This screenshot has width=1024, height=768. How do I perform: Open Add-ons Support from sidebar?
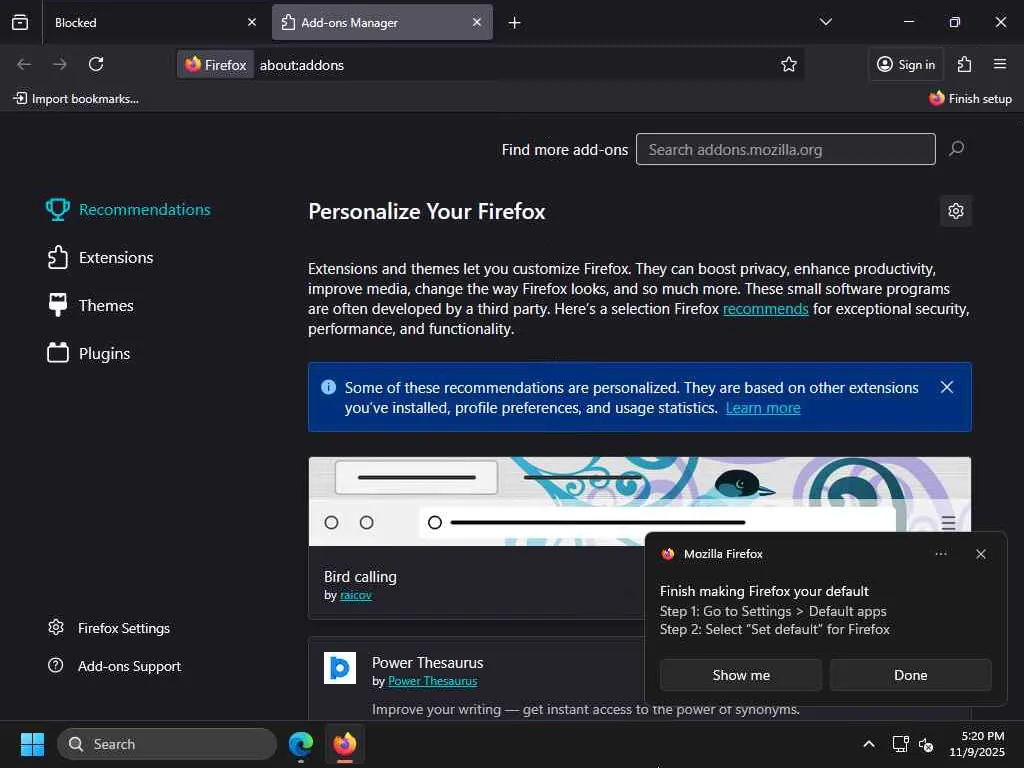point(114,666)
